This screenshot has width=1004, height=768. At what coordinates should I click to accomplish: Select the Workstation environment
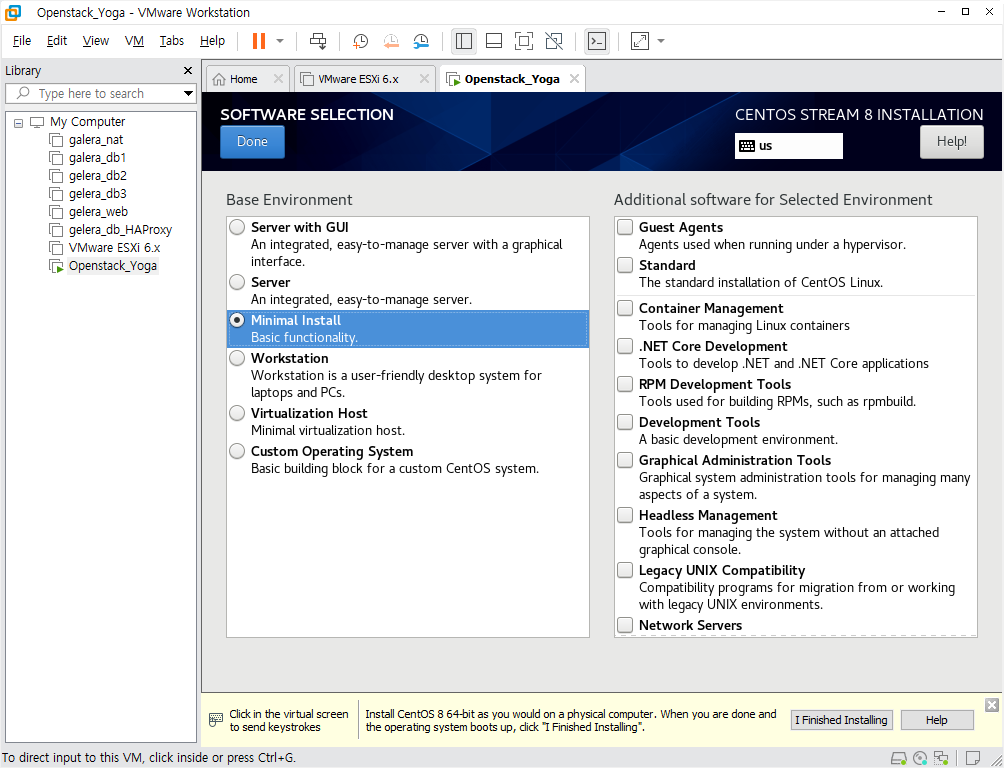237,358
